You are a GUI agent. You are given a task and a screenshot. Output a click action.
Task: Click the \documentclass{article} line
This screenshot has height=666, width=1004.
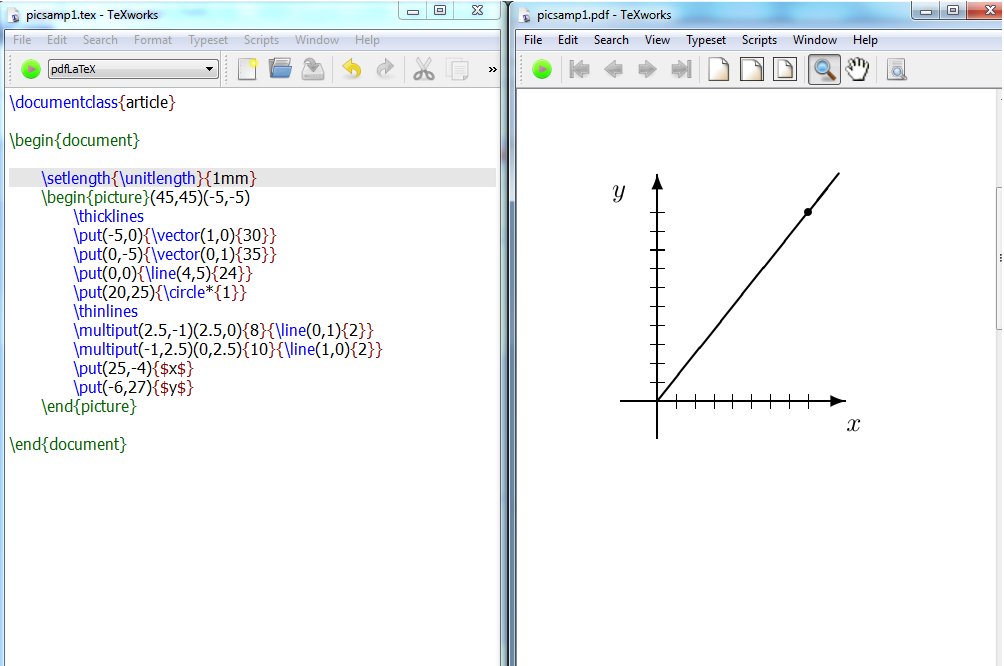pos(92,102)
